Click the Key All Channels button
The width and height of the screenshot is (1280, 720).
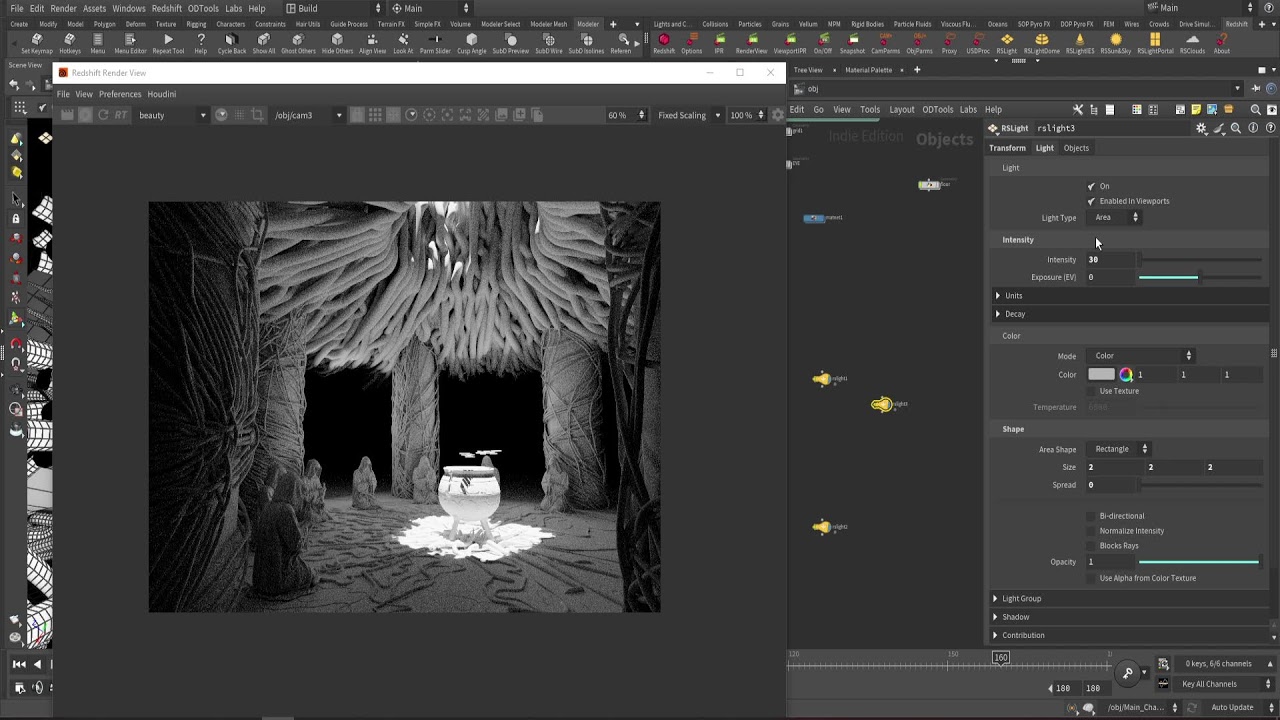coord(1226,684)
